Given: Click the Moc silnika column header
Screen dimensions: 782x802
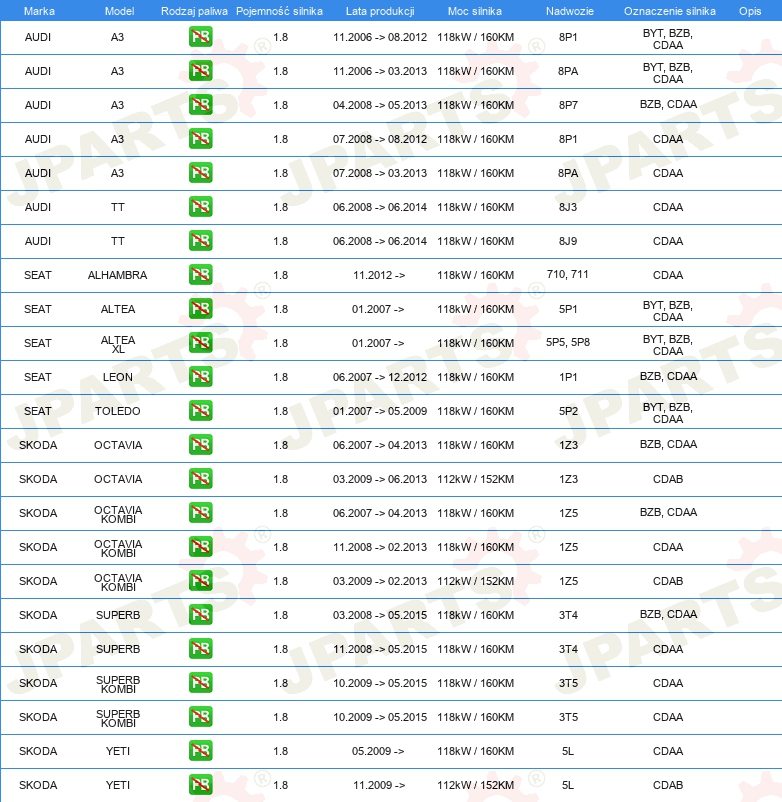Looking at the screenshot, I should tap(475, 11).
